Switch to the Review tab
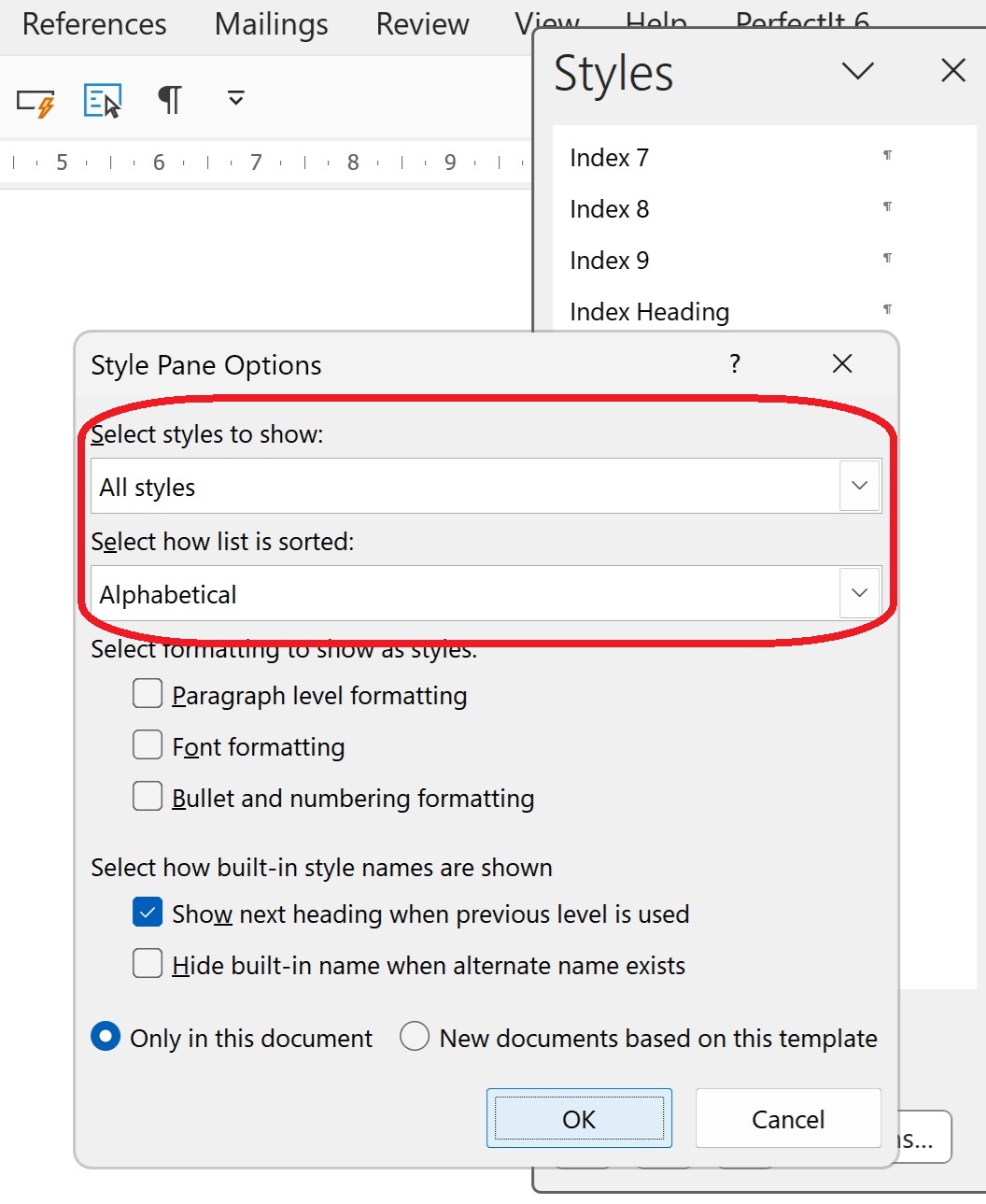The height and width of the screenshot is (1204, 986). click(422, 24)
